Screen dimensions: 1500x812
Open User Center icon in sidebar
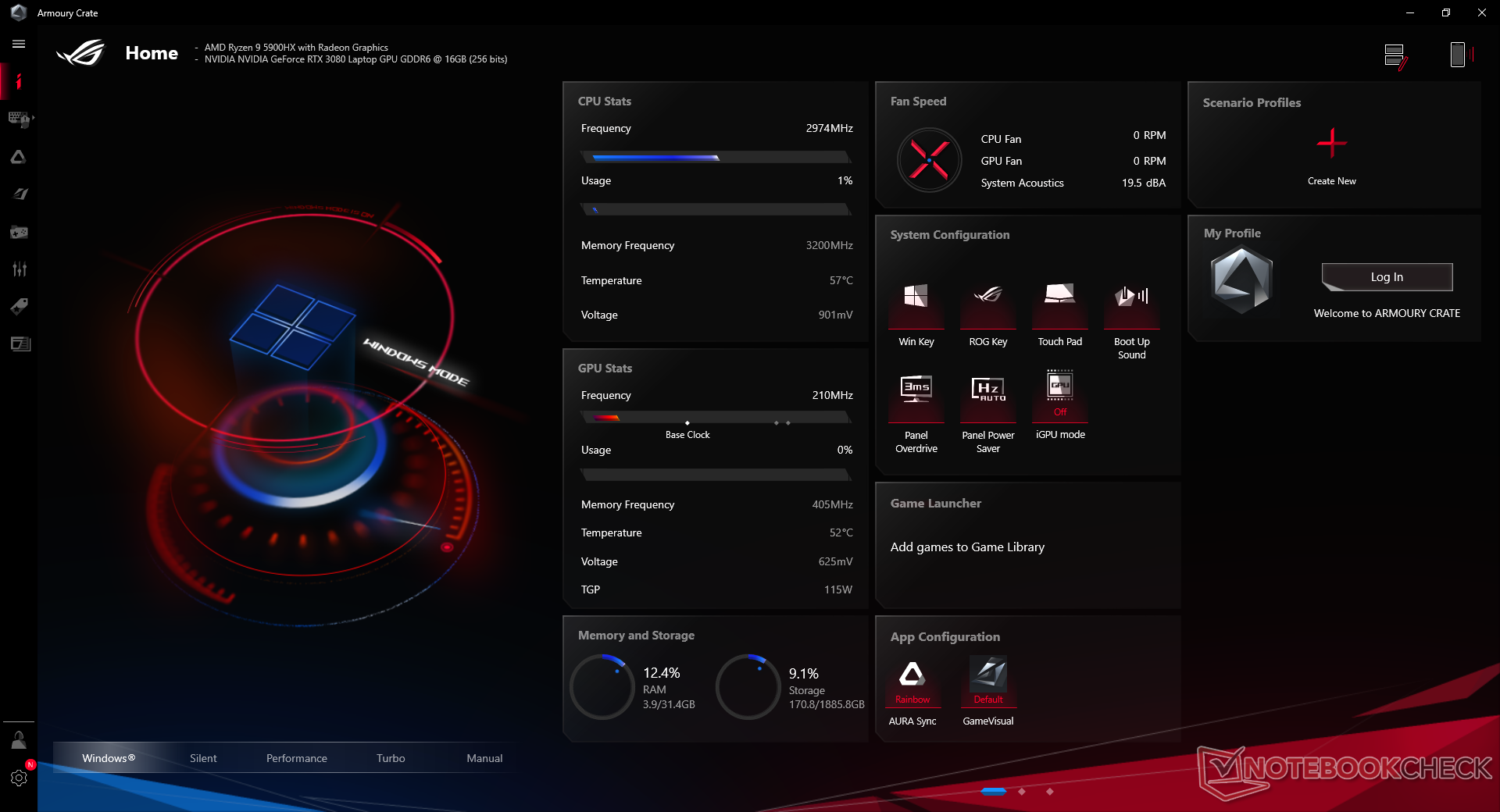(x=19, y=740)
